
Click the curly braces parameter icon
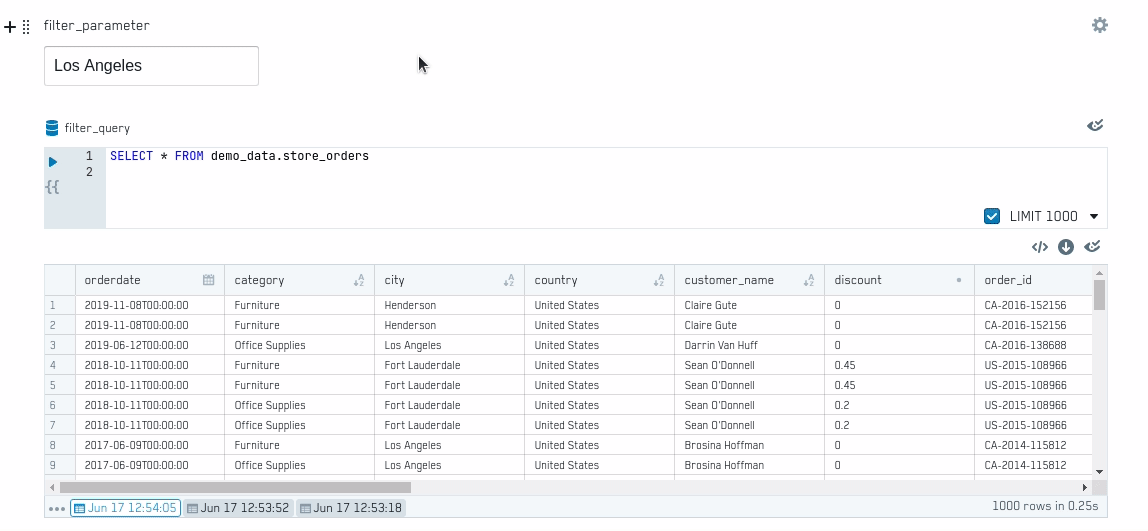point(52,187)
